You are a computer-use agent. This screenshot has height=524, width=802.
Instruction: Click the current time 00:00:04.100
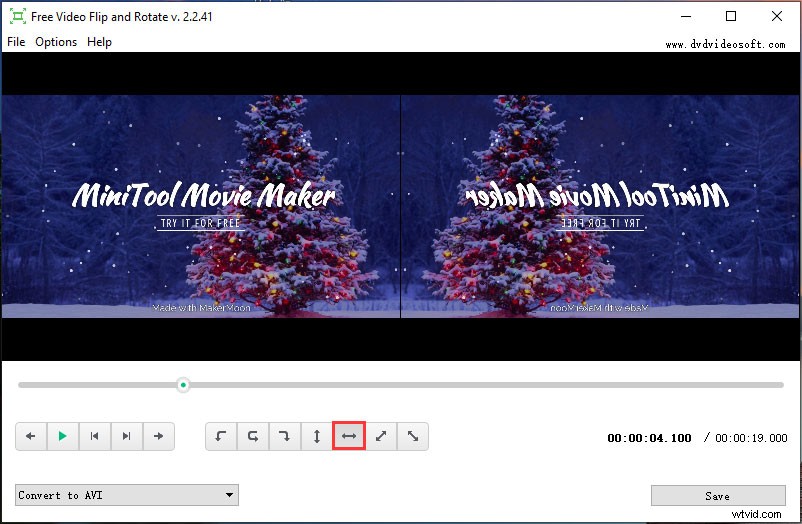[649, 438]
